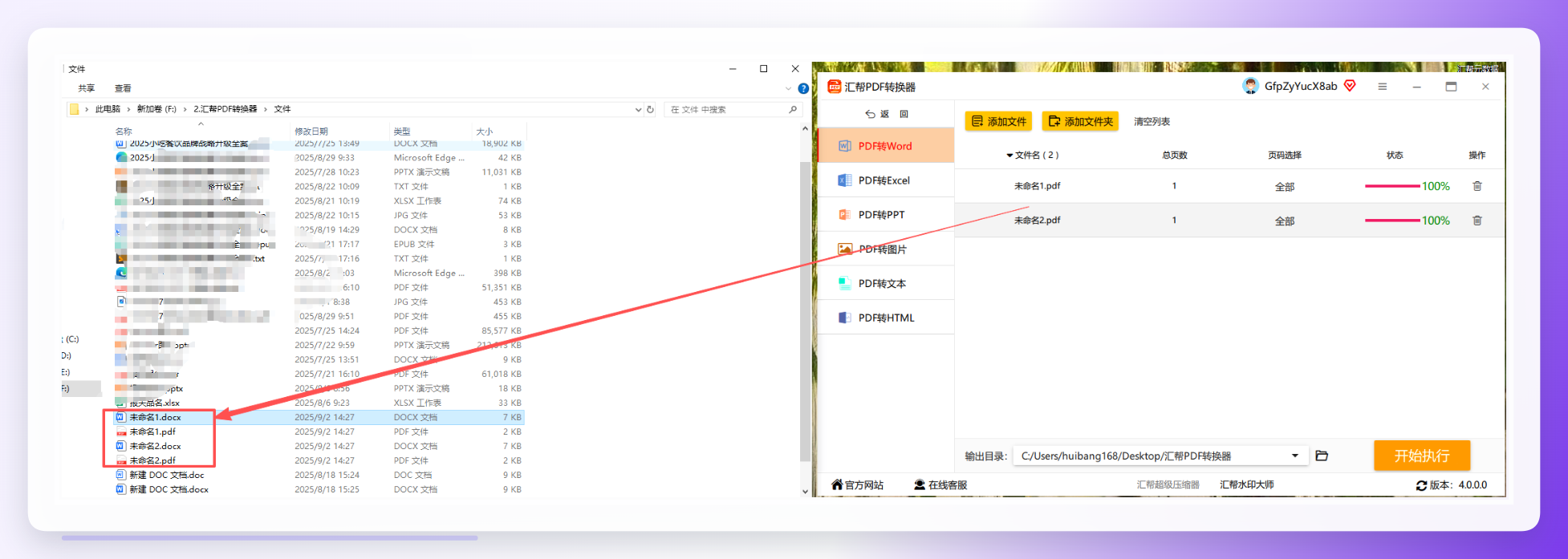Select PDF转文本 in the sidebar
This screenshot has height=559, width=1568.
click(885, 283)
